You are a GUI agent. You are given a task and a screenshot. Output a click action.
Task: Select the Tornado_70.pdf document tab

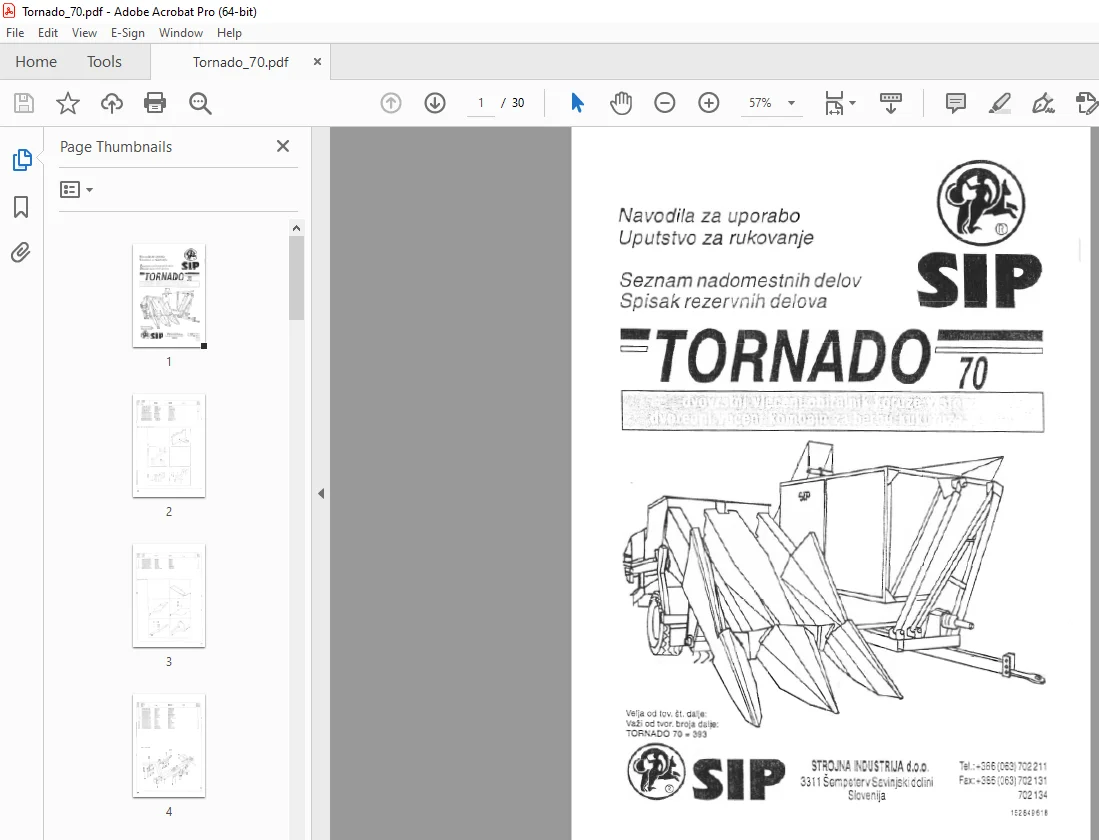[240, 62]
